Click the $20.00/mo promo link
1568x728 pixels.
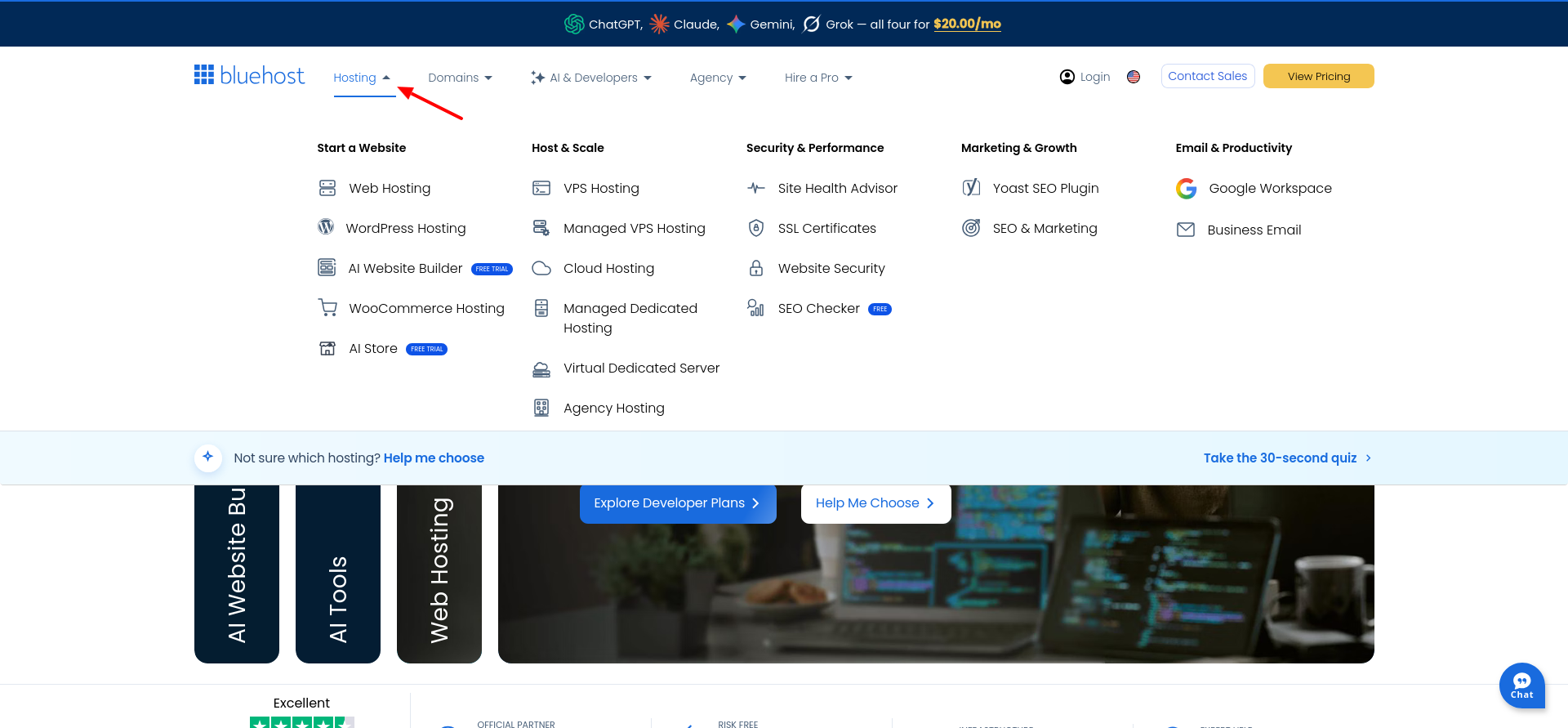pyautogui.click(x=967, y=24)
